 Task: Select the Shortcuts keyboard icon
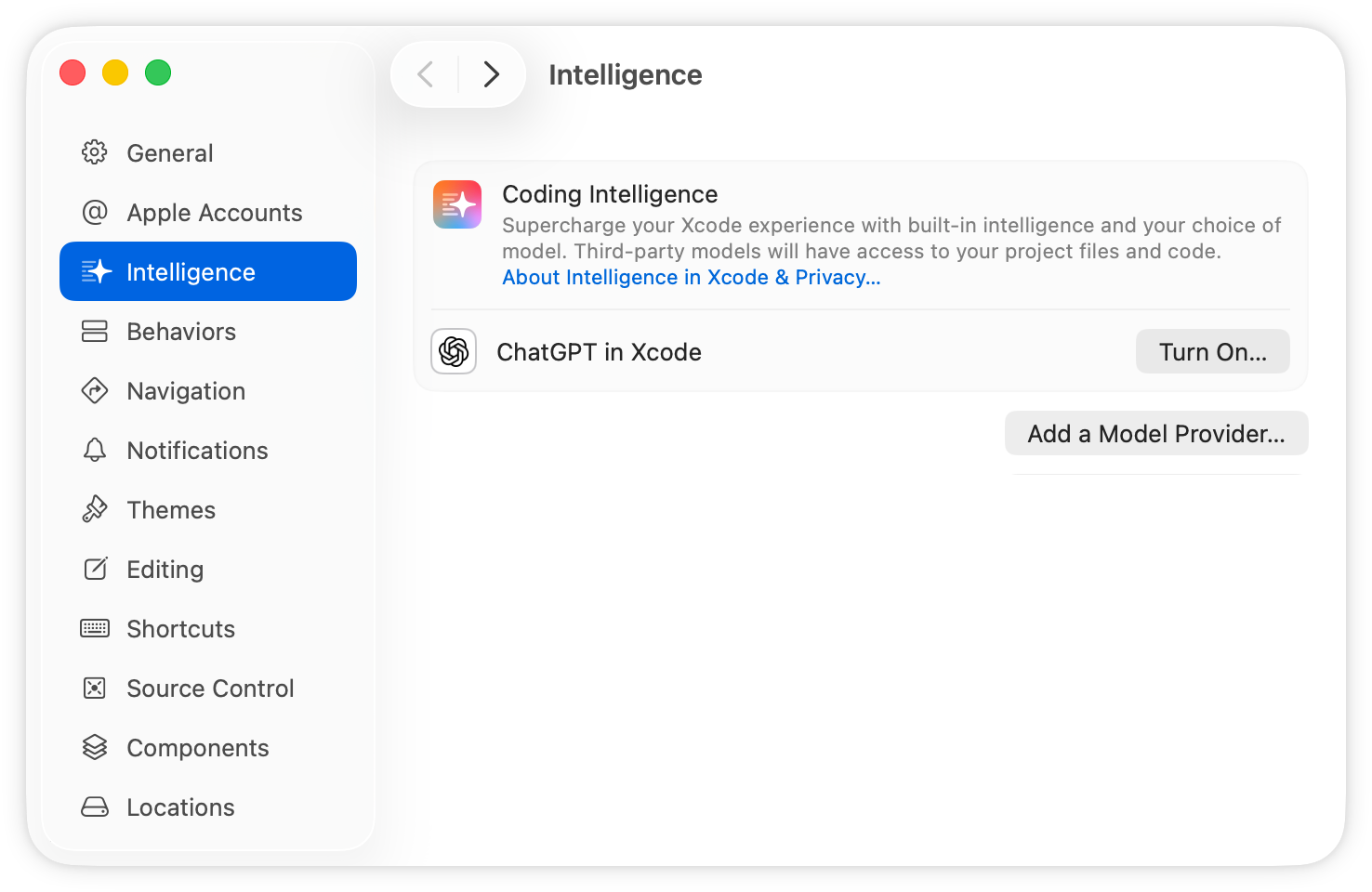click(94, 628)
